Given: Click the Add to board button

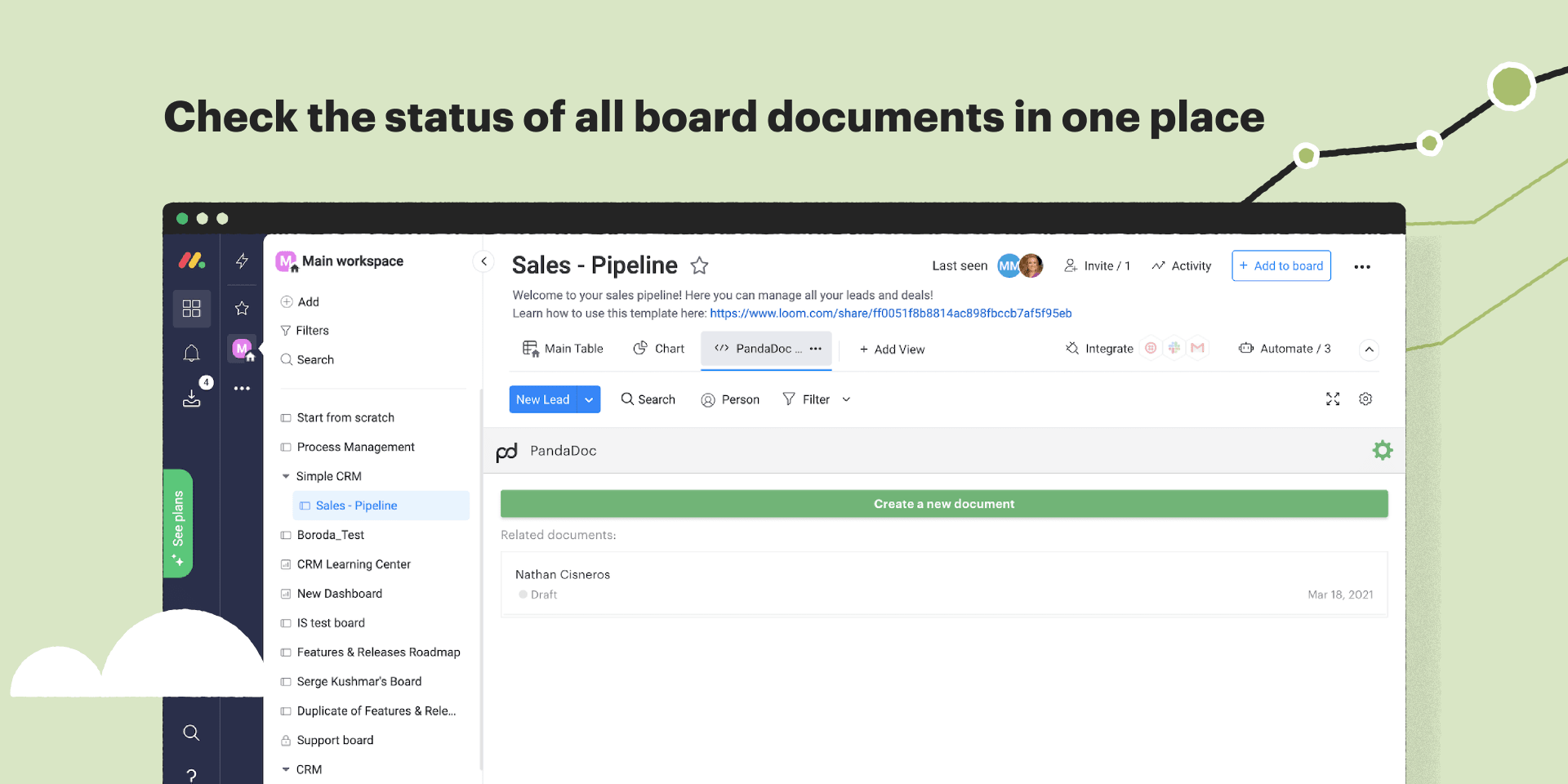Looking at the screenshot, I should [1281, 266].
